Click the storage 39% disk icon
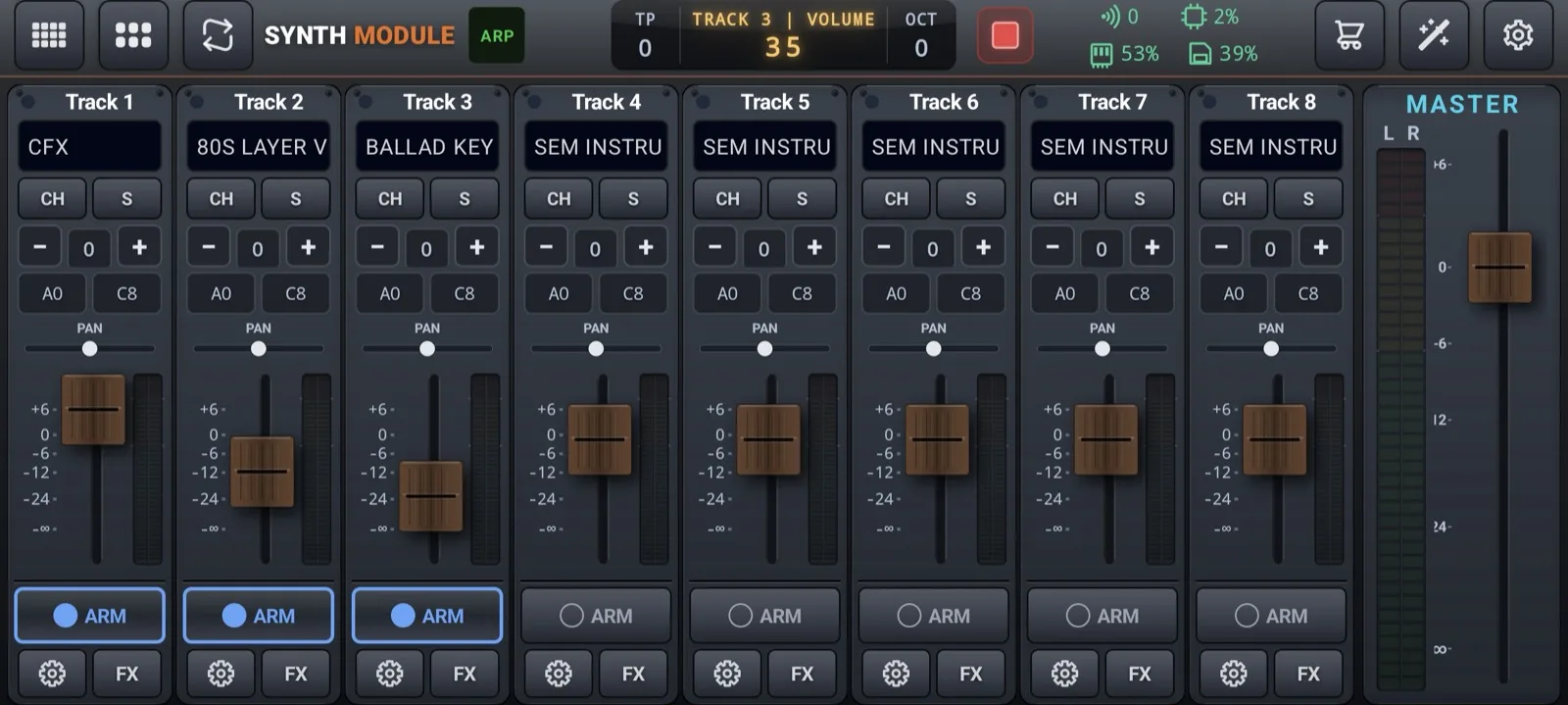This screenshot has width=1568, height=705. click(1200, 54)
